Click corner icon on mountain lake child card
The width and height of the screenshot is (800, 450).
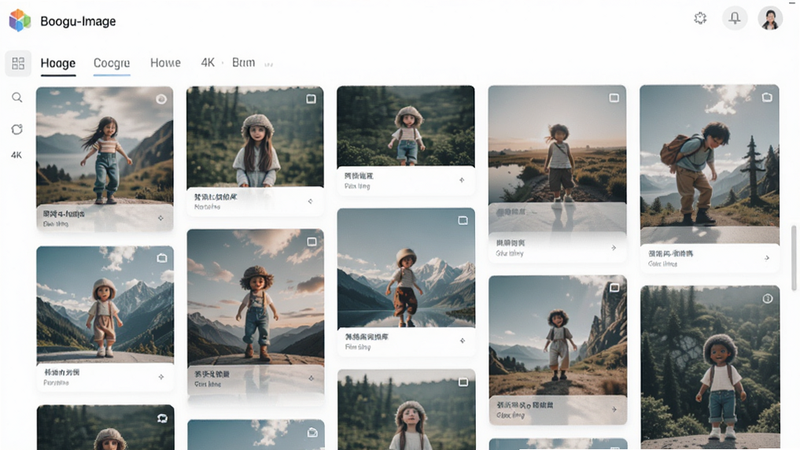click(463, 220)
